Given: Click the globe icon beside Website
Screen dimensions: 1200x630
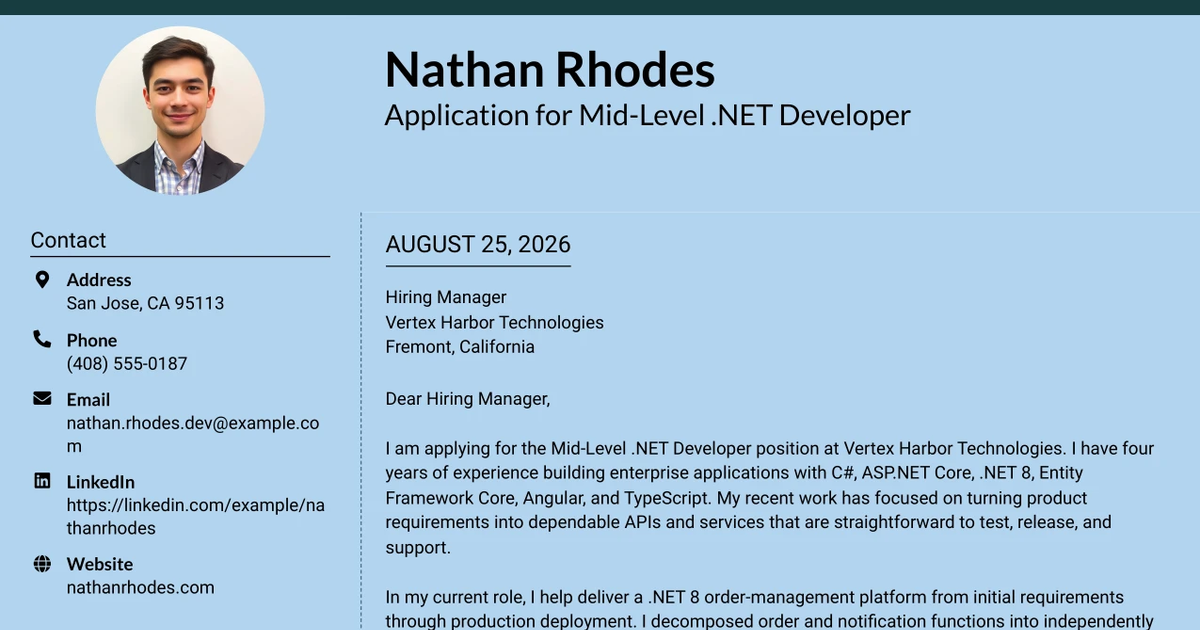Looking at the screenshot, I should (x=42, y=564).
